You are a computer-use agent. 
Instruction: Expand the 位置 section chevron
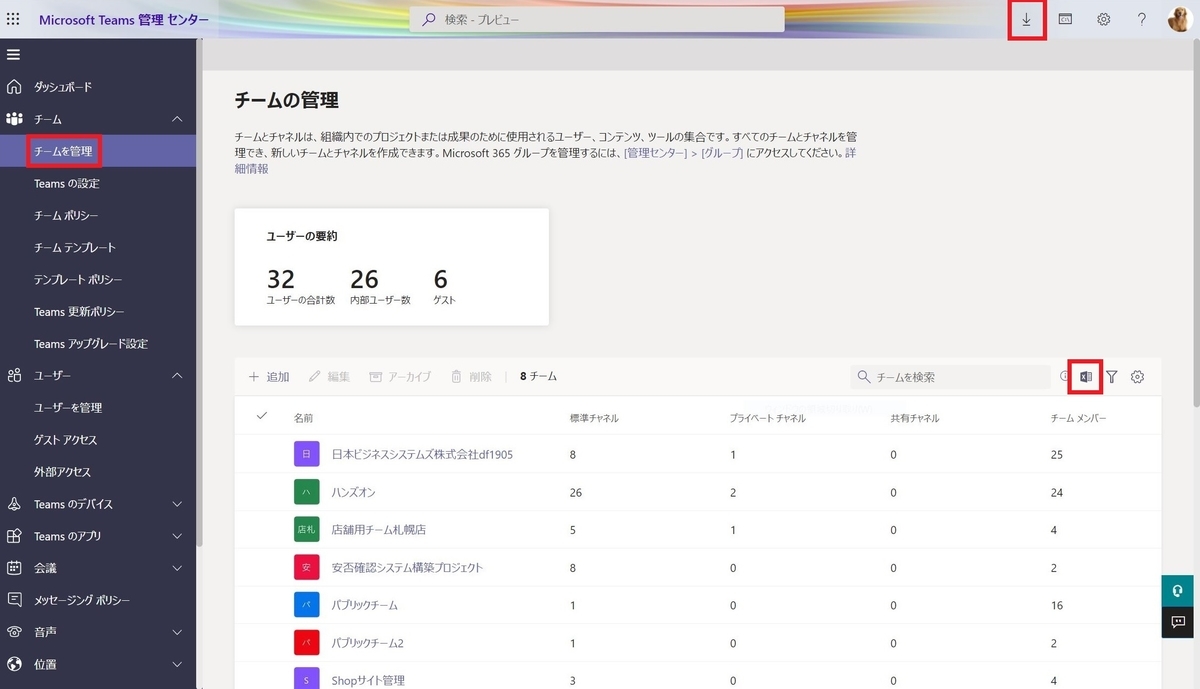177,664
